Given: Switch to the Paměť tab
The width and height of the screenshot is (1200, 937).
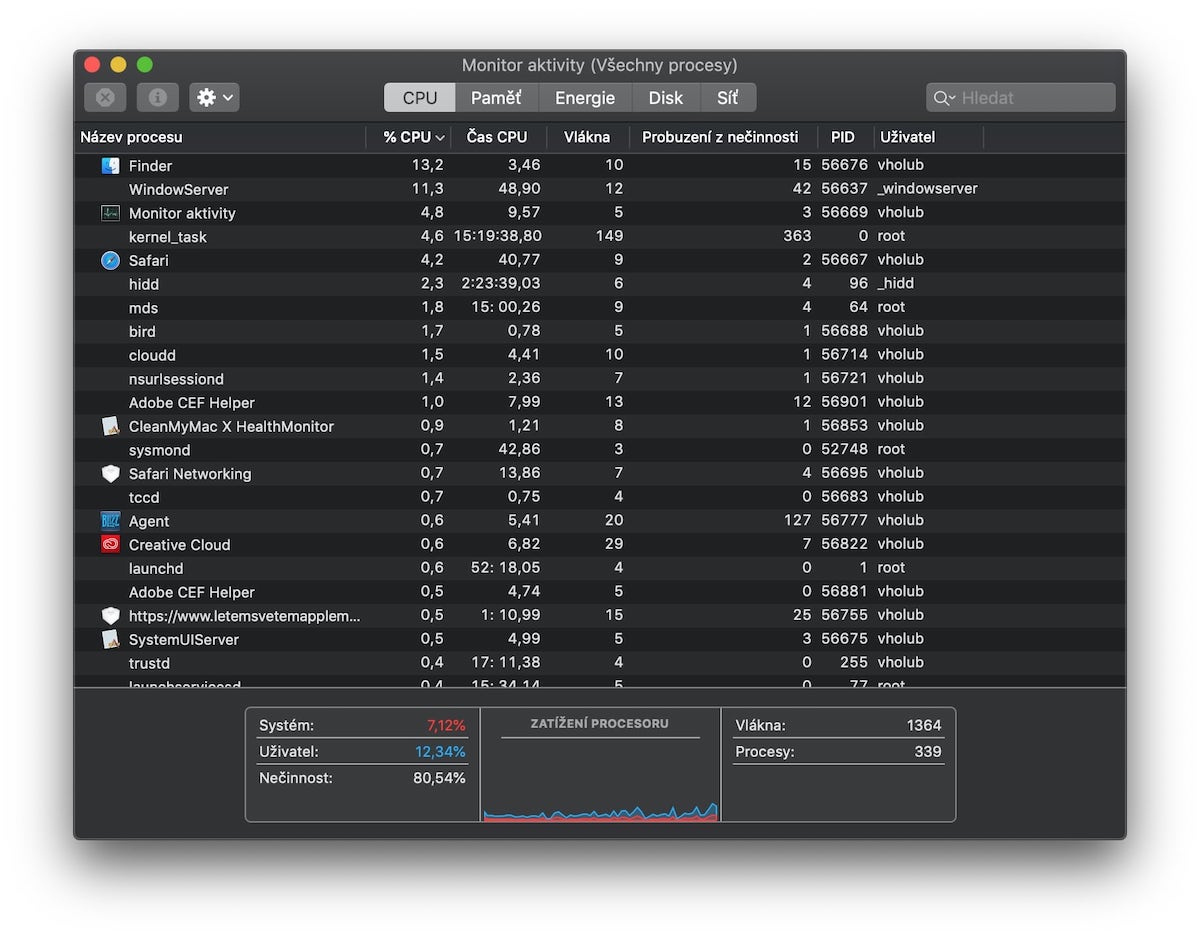Looking at the screenshot, I should point(496,97).
